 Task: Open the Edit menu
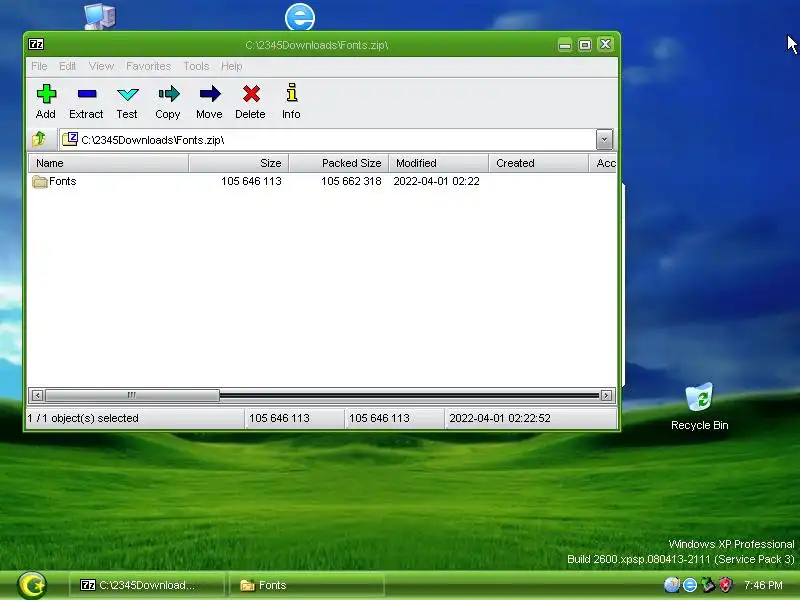pyautogui.click(x=67, y=66)
